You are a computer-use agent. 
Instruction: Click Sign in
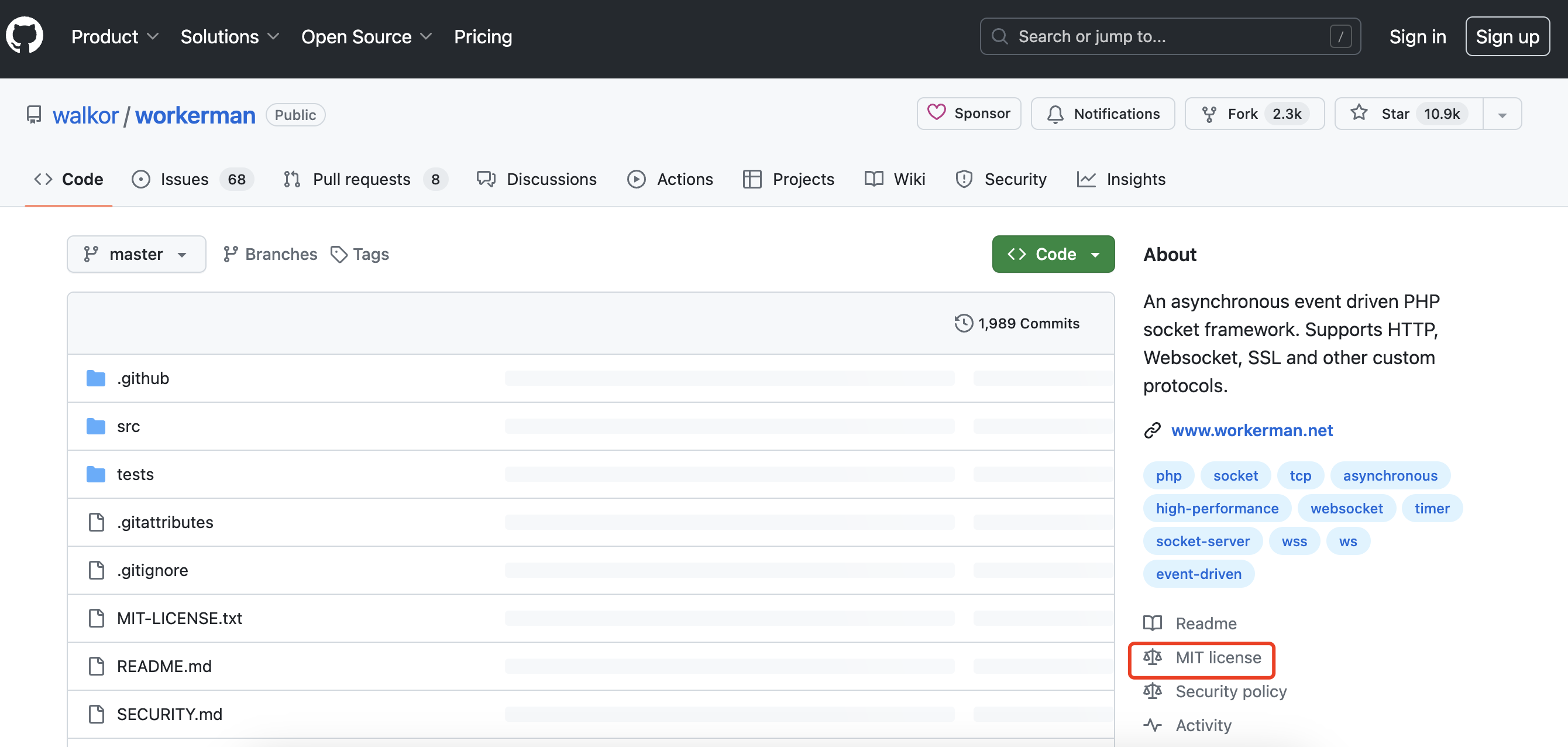pyautogui.click(x=1417, y=36)
